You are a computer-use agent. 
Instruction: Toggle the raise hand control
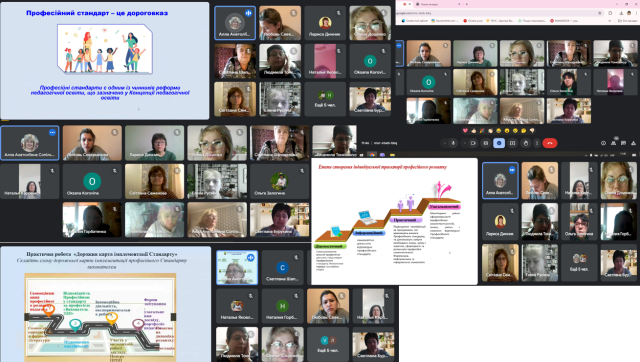pos(526,143)
